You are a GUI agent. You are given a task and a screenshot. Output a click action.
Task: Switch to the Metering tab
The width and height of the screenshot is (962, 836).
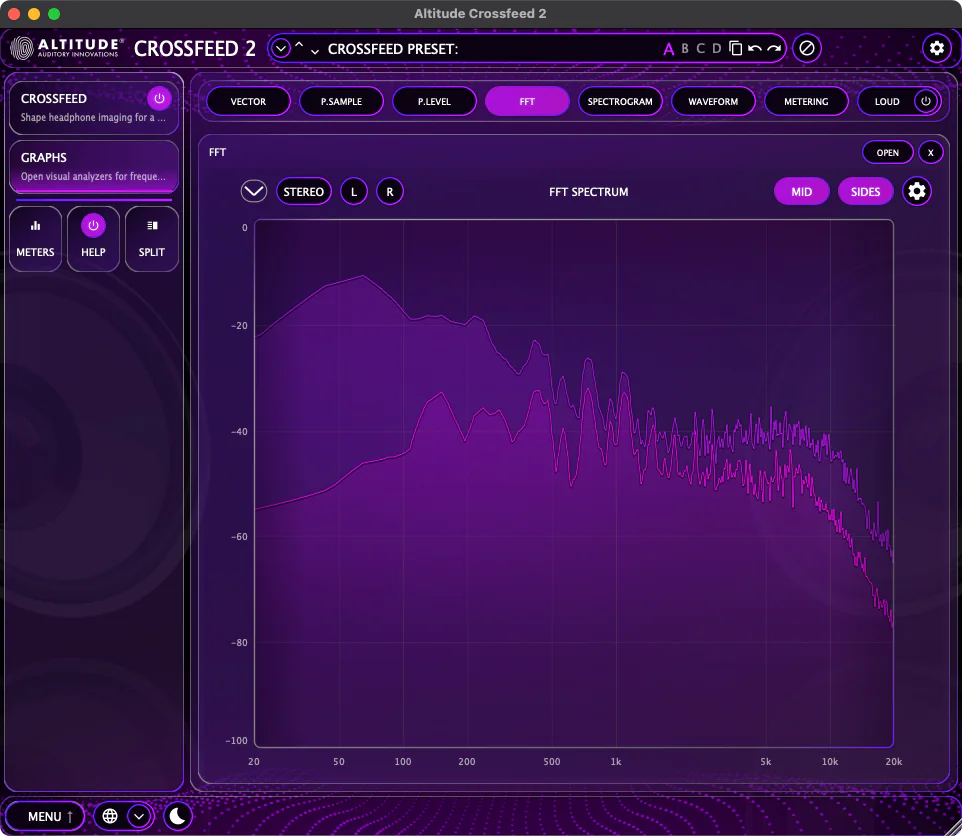point(806,101)
